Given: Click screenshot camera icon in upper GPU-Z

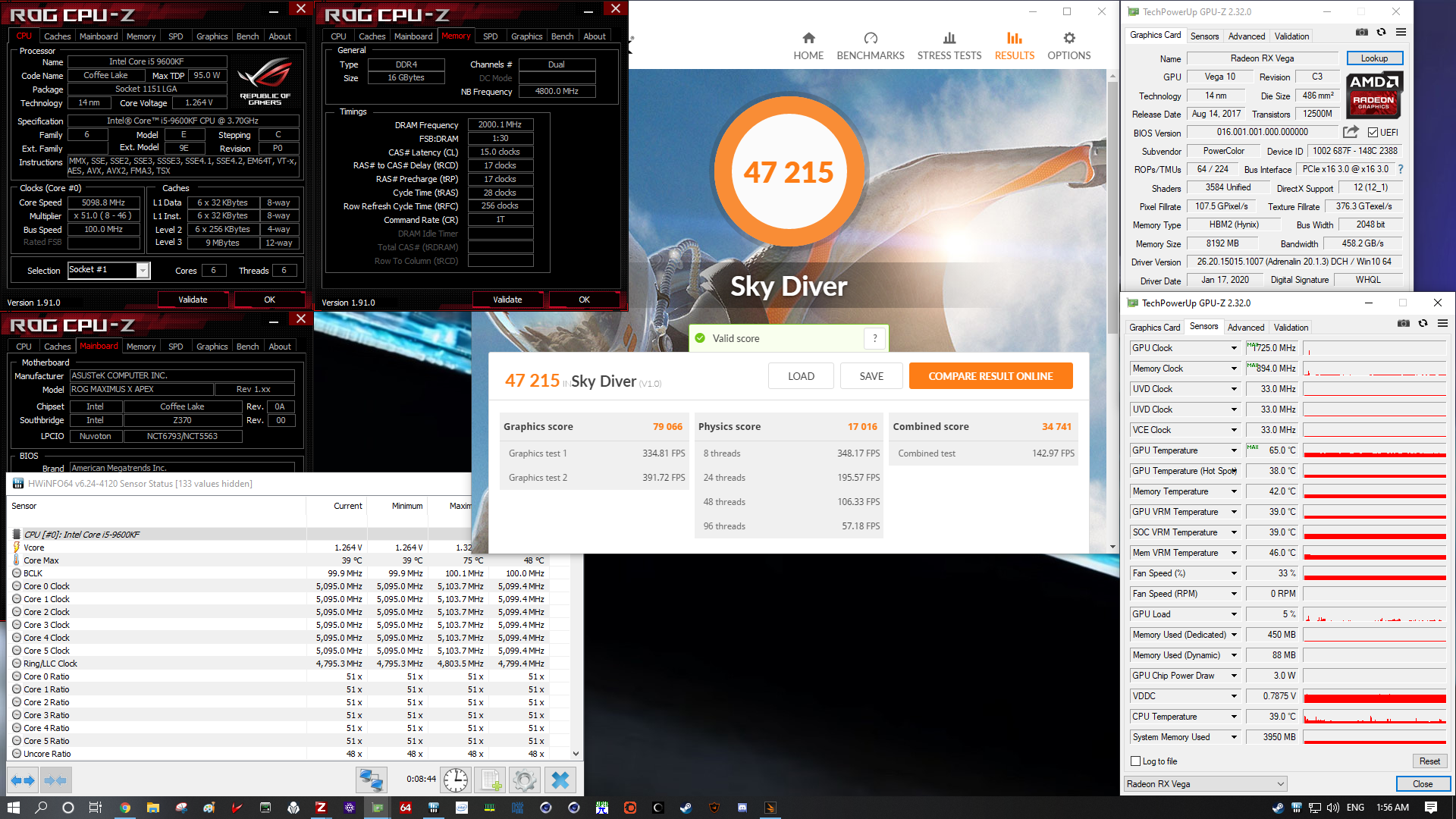Looking at the screenshot, I should [x=1362, y=33].
